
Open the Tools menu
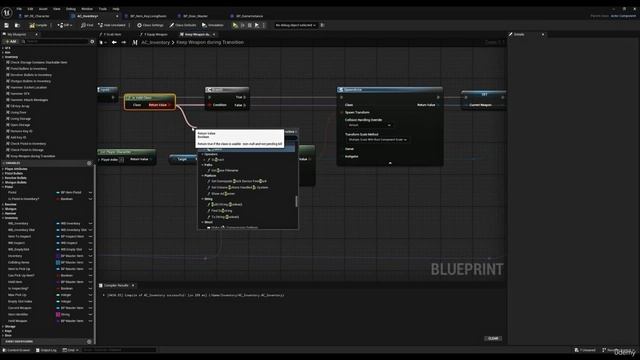pos(102,9)
